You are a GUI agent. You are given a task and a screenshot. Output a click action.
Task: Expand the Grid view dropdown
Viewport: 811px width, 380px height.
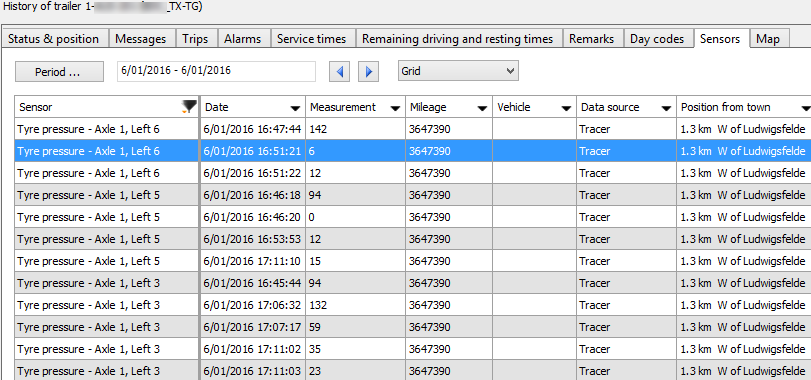pos(458,71)
